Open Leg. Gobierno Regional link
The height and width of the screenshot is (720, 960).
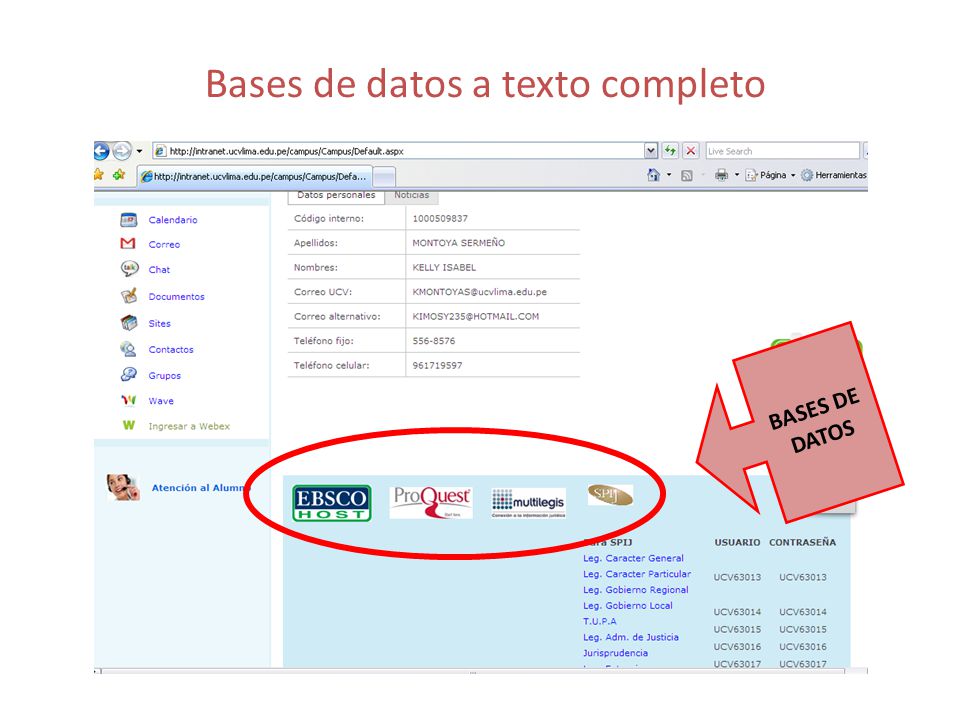[636, 590]
